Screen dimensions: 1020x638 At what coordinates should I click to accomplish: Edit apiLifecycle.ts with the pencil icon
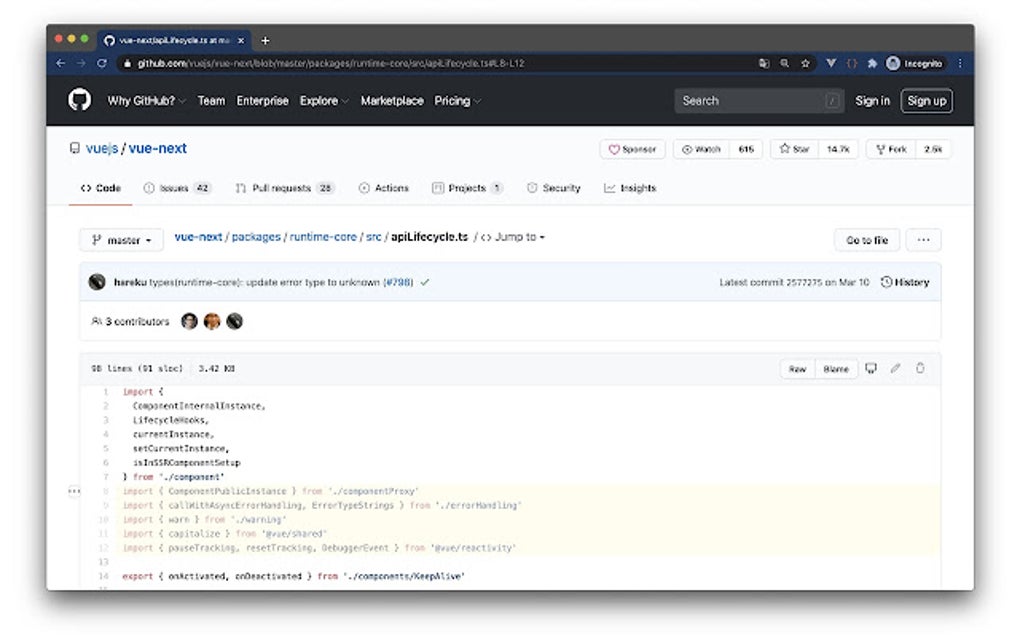point(897,368)
